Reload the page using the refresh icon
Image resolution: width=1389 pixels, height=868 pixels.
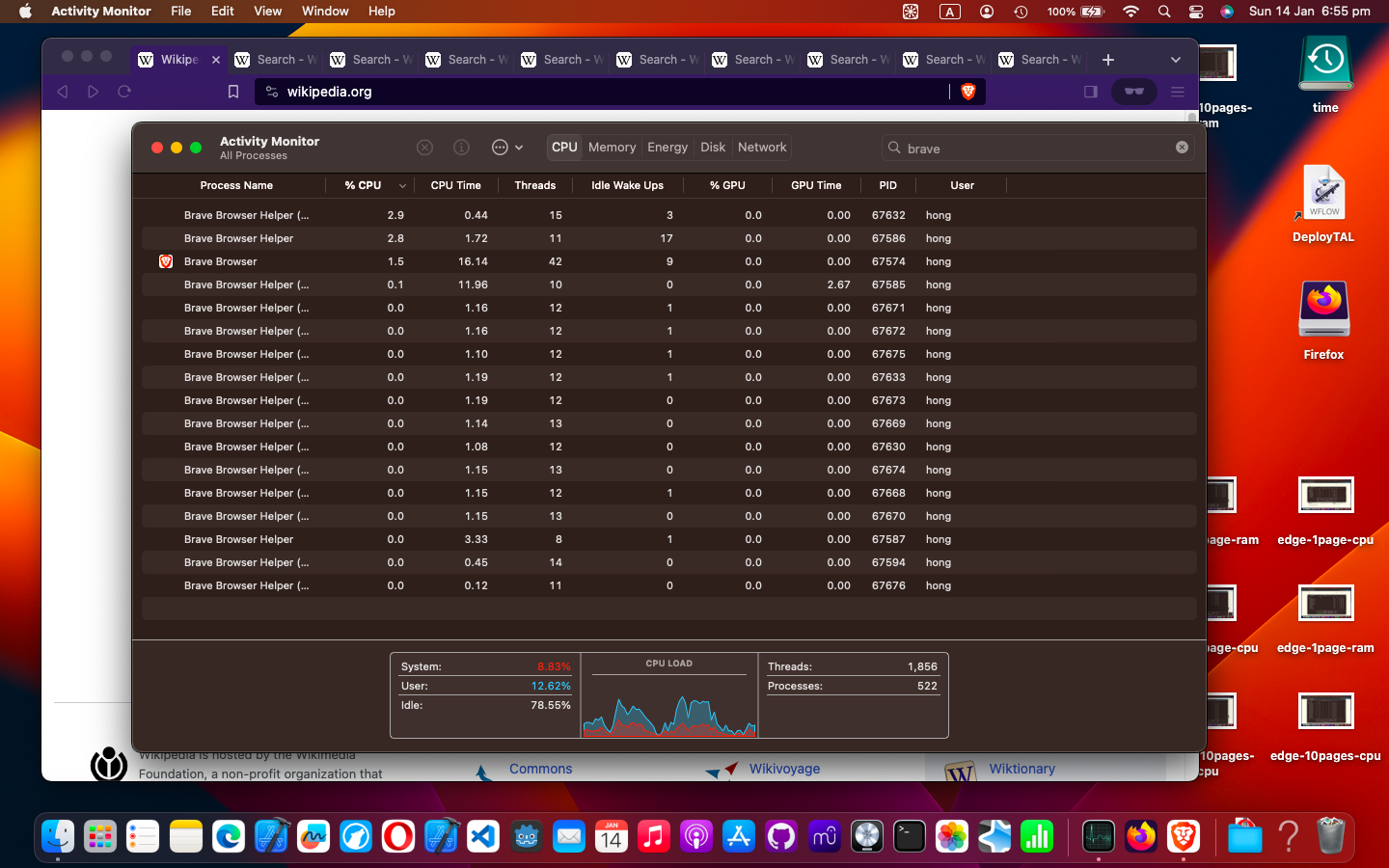[123, 92]
